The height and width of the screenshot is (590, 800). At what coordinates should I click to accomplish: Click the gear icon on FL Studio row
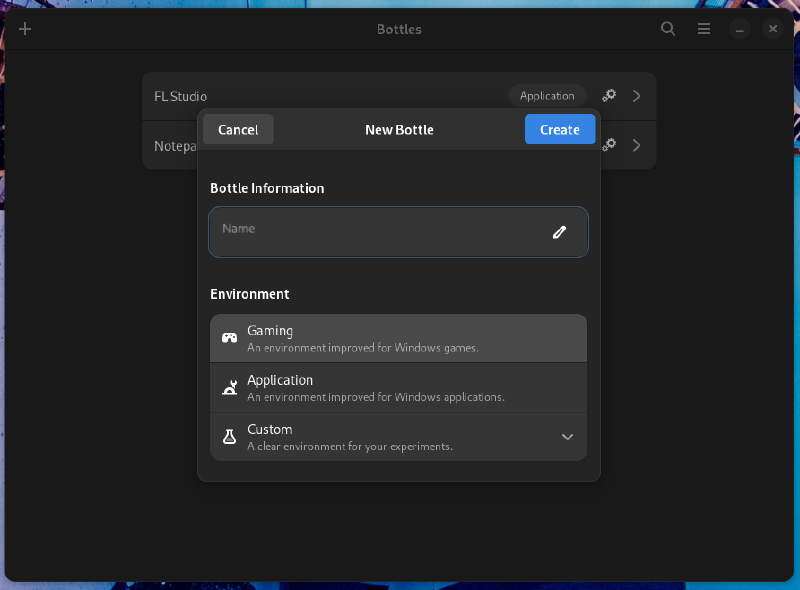[x=609, y=96]
